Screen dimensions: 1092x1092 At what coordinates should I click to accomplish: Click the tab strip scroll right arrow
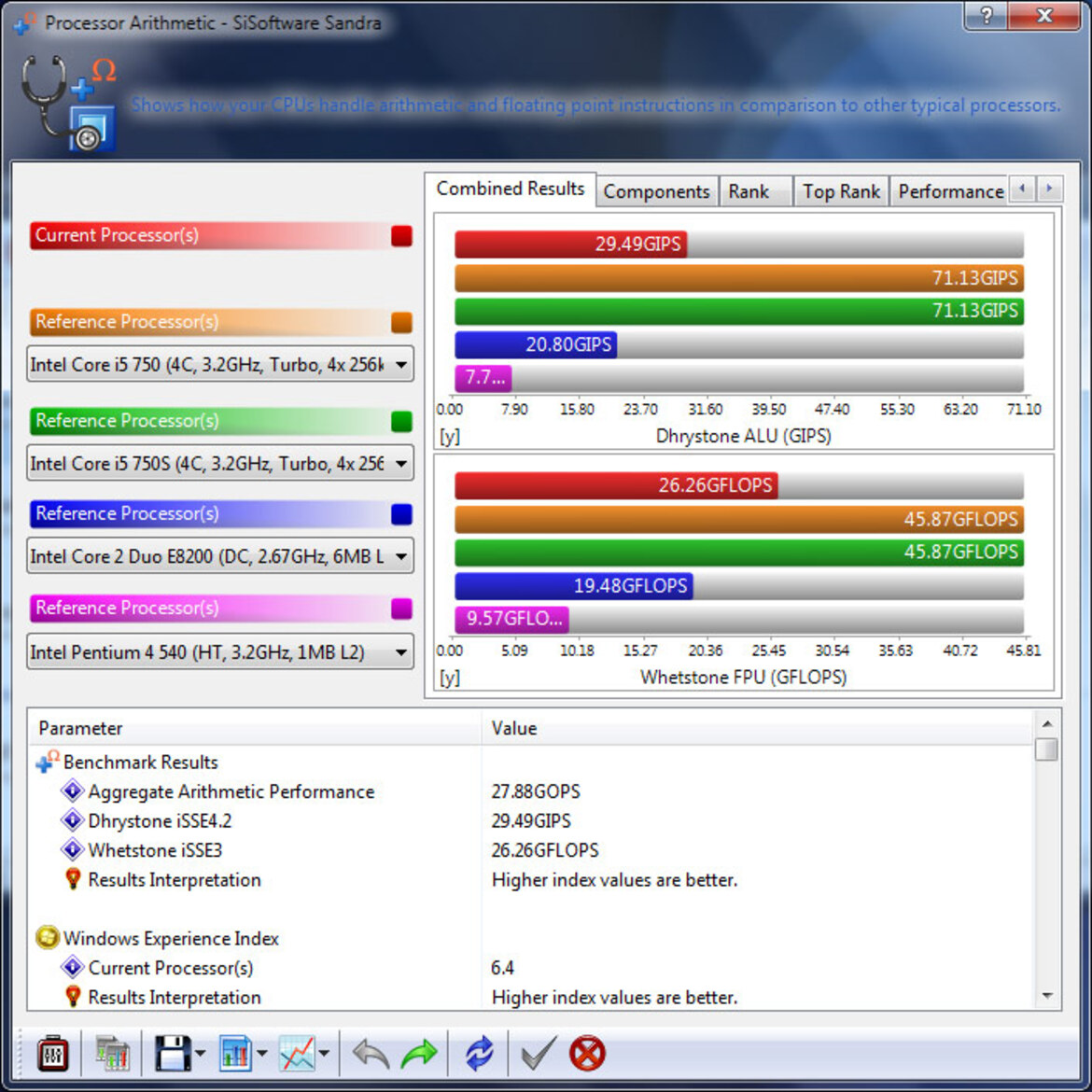click(x=1049, y=188)
